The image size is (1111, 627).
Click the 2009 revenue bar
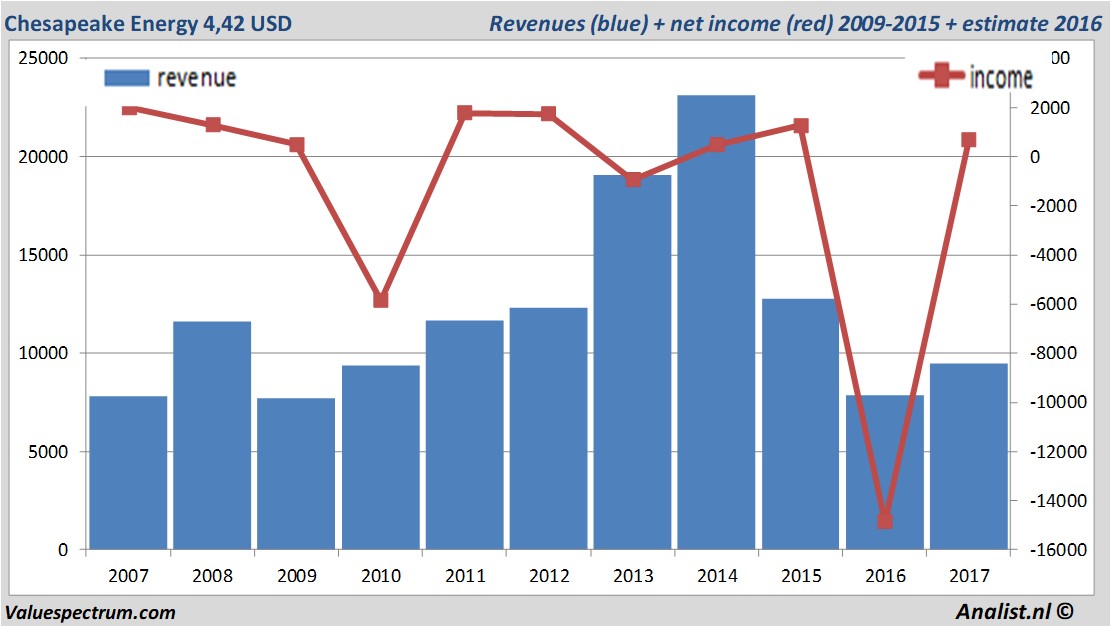297,475
